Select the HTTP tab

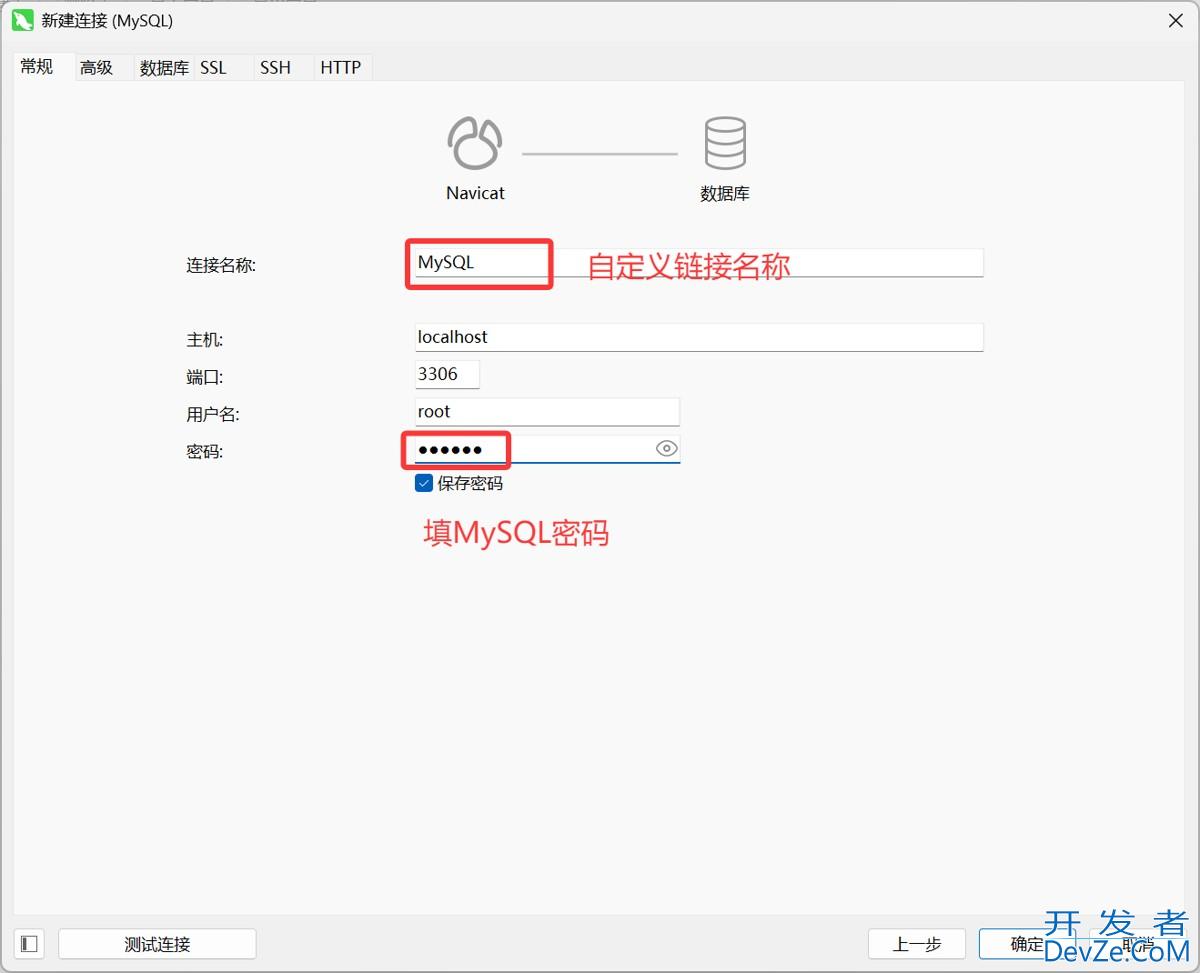tap(340, 68)
